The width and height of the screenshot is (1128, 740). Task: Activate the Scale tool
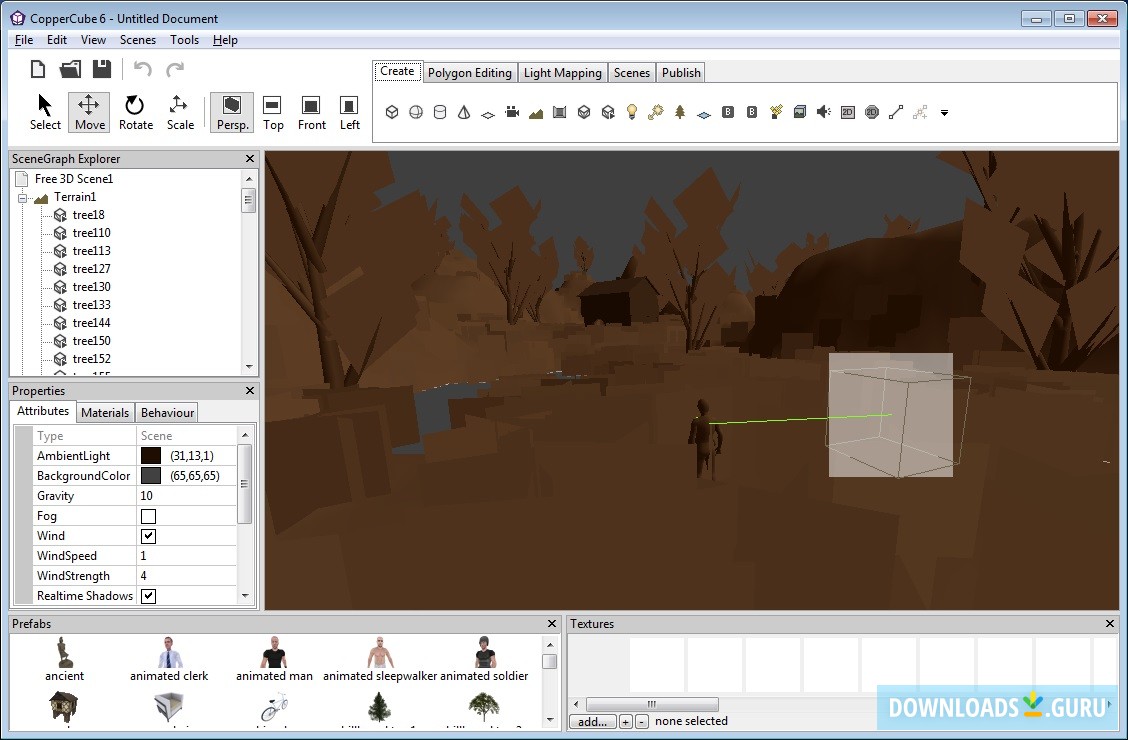(x=180, y=112)
